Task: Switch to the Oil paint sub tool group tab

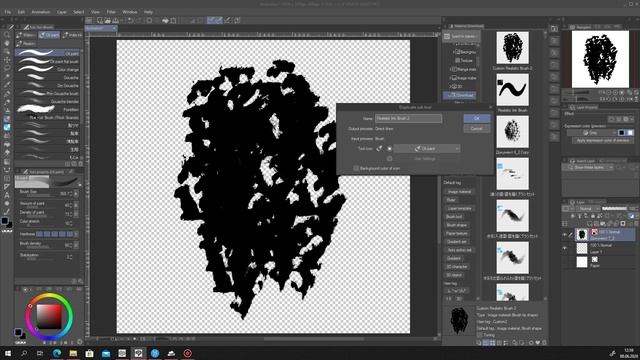Action: point(49,35)
